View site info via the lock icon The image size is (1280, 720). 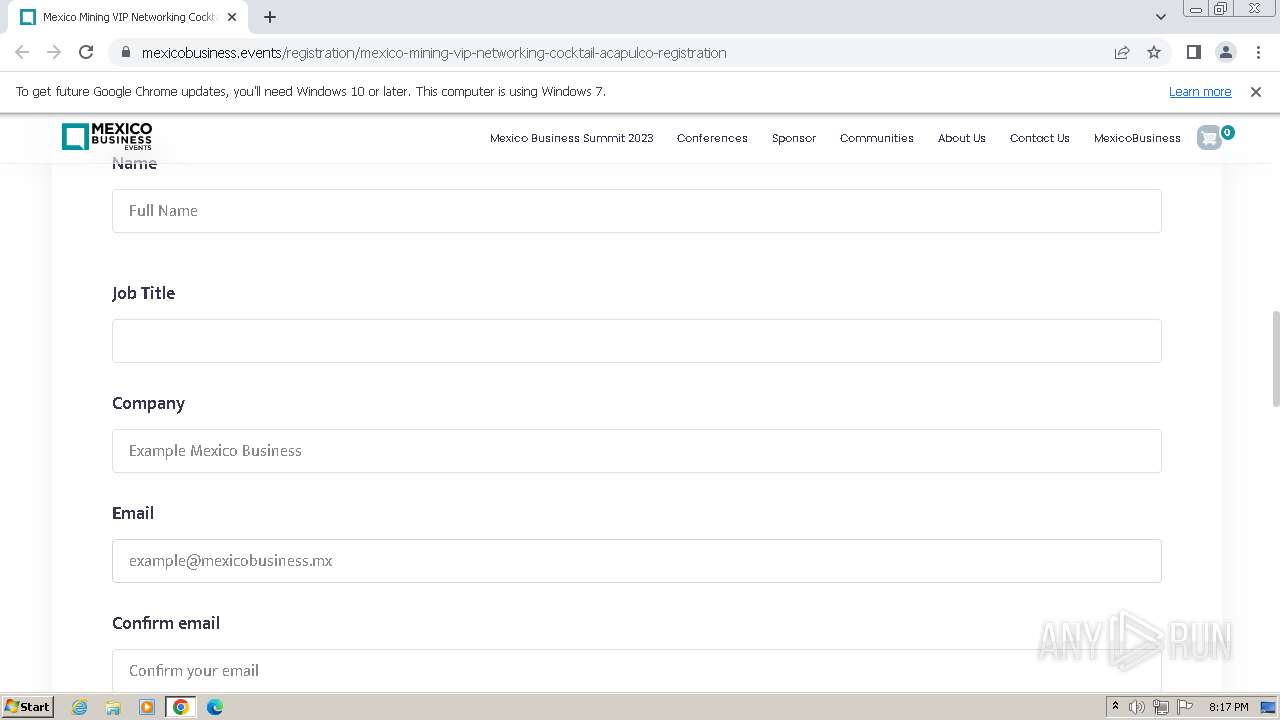click(125, 52)
